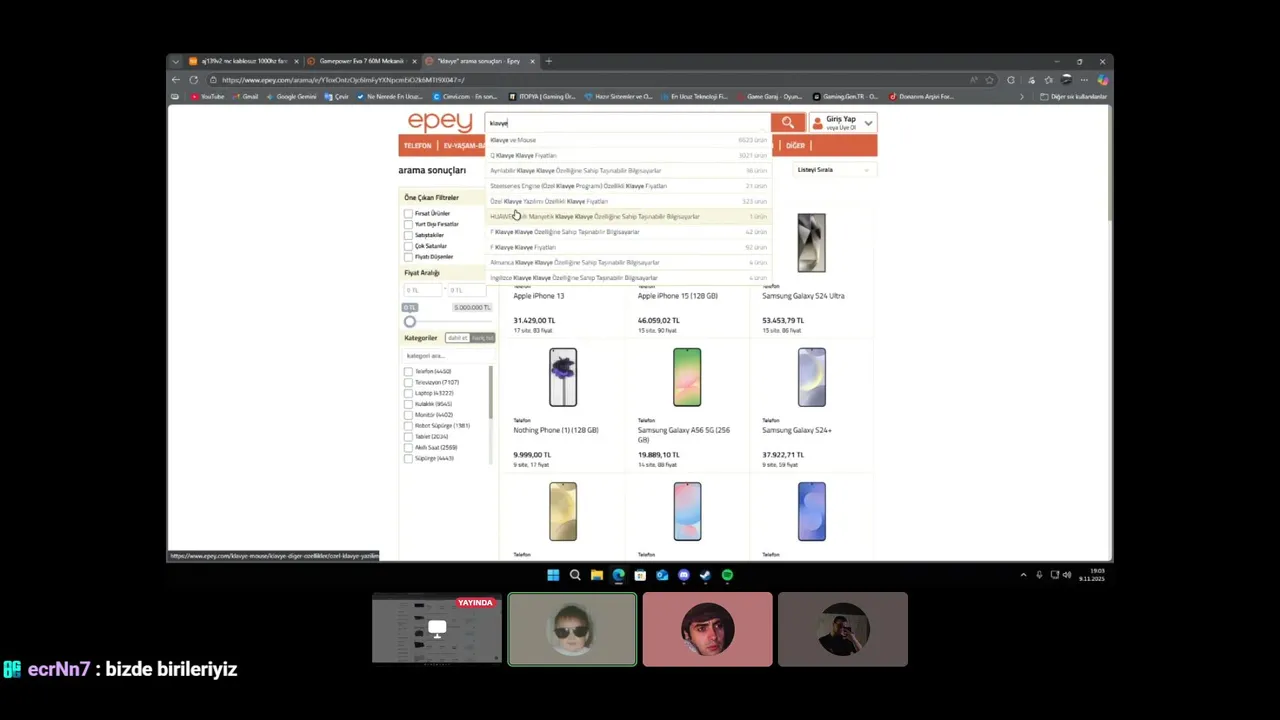This screenshot has height=720, width=1280.
Task: Click the orange search magnifier button
Action: tap(787, 122)
